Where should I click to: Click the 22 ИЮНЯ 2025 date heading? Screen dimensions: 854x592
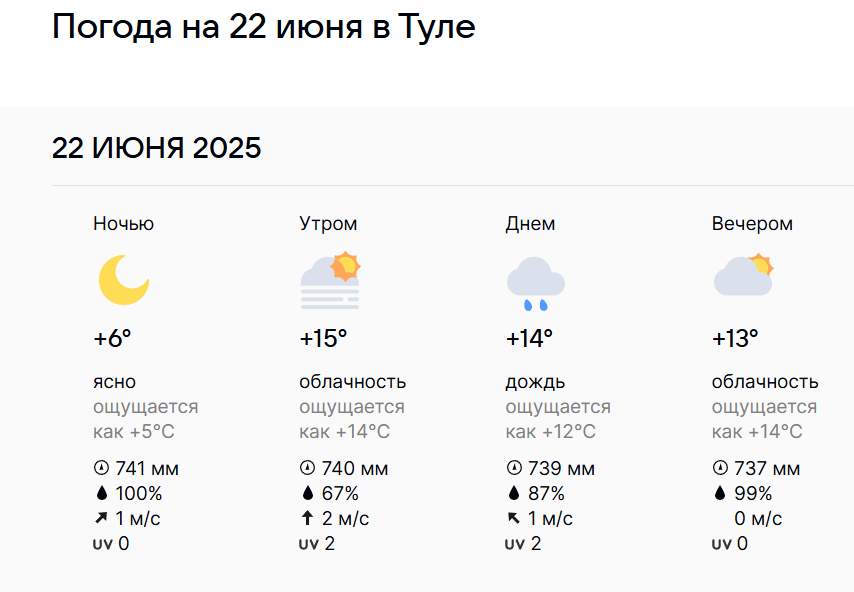[156, 148]
